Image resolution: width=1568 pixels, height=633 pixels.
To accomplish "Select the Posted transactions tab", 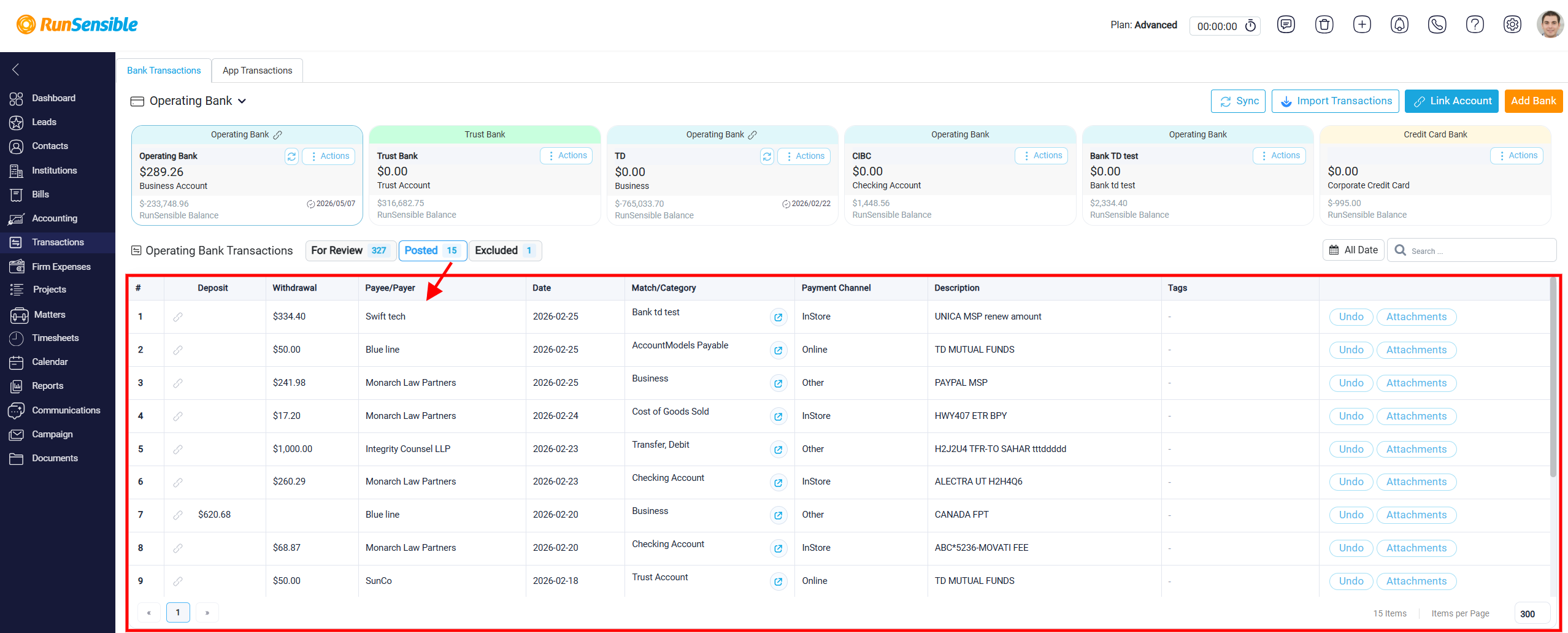I will pyautogui.click(x=432, y=250).
